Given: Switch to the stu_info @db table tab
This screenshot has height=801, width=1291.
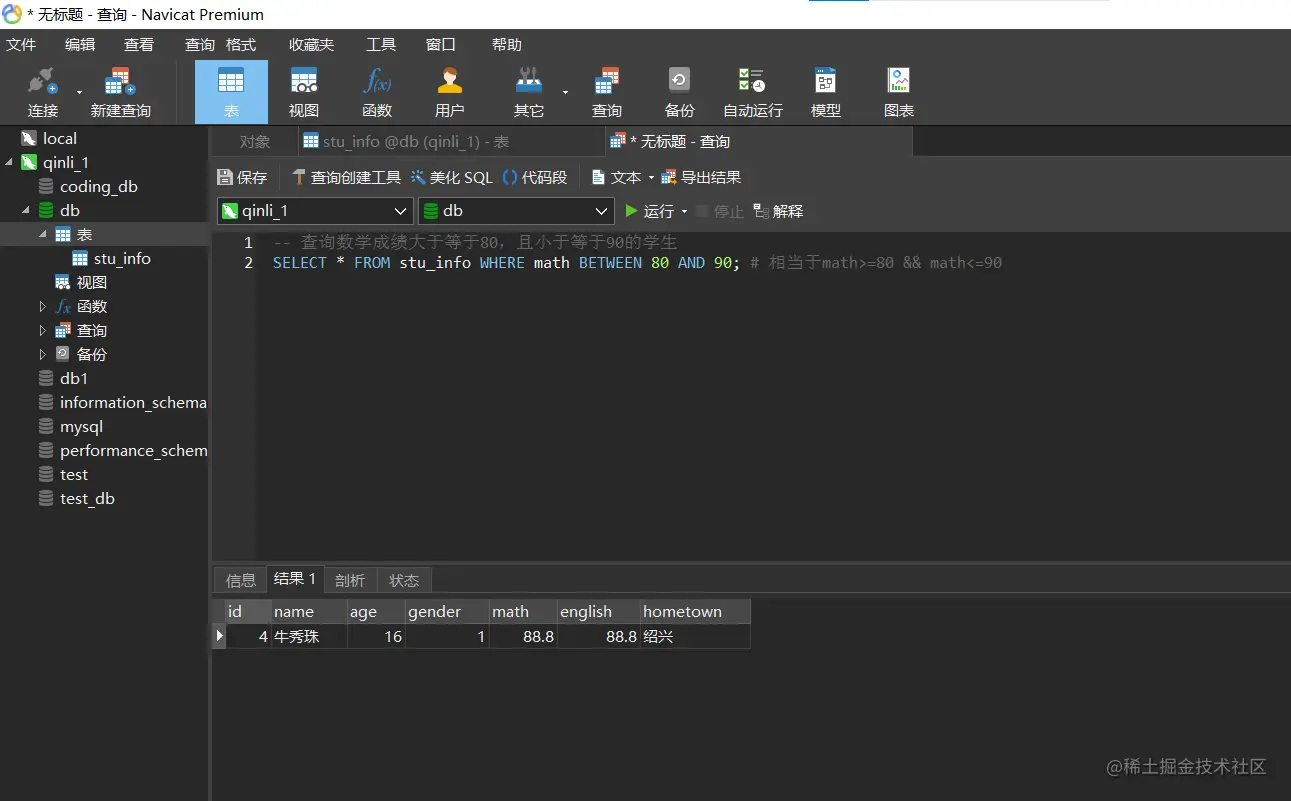Looking at the screenshot, I should [451, 141].
